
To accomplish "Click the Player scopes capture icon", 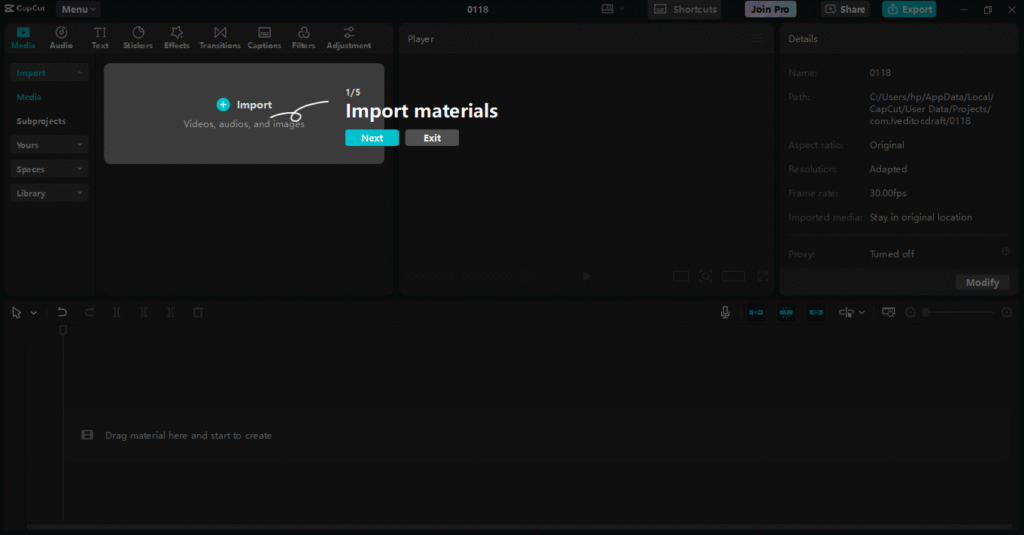I will point(705,276).
